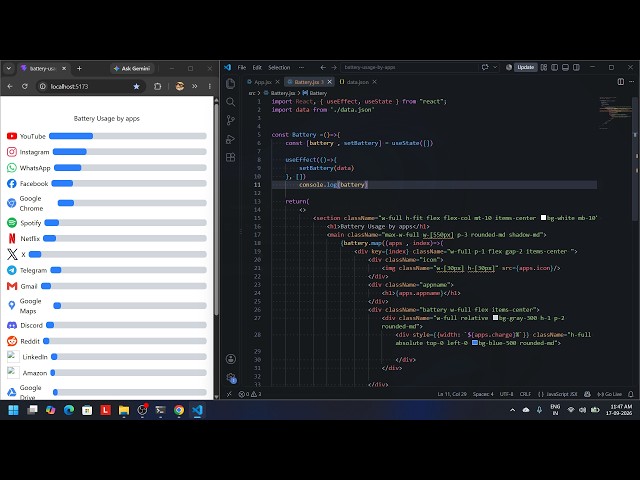The image size is (640, 480).
Task: Open the notifications bell in status bar
Action: click(631, 394)
